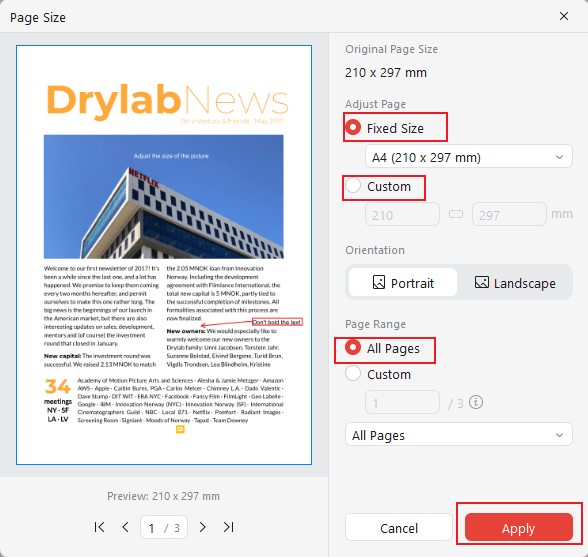Screen dimensions: 588x557
Task: Click the Cancel button
Action: (399, 527)
